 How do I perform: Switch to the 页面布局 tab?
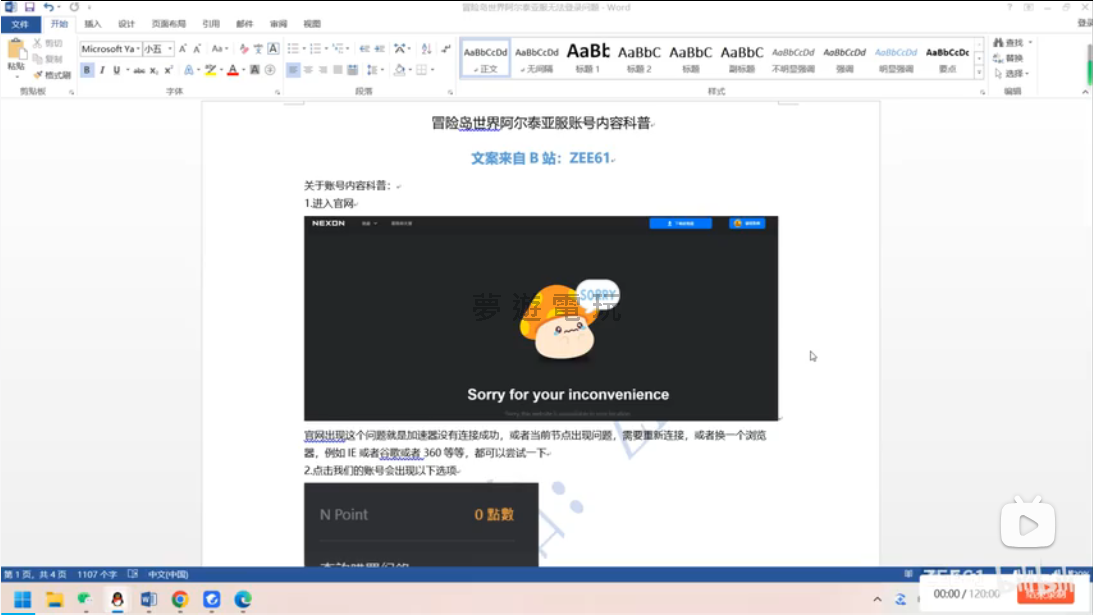(168, 23)
